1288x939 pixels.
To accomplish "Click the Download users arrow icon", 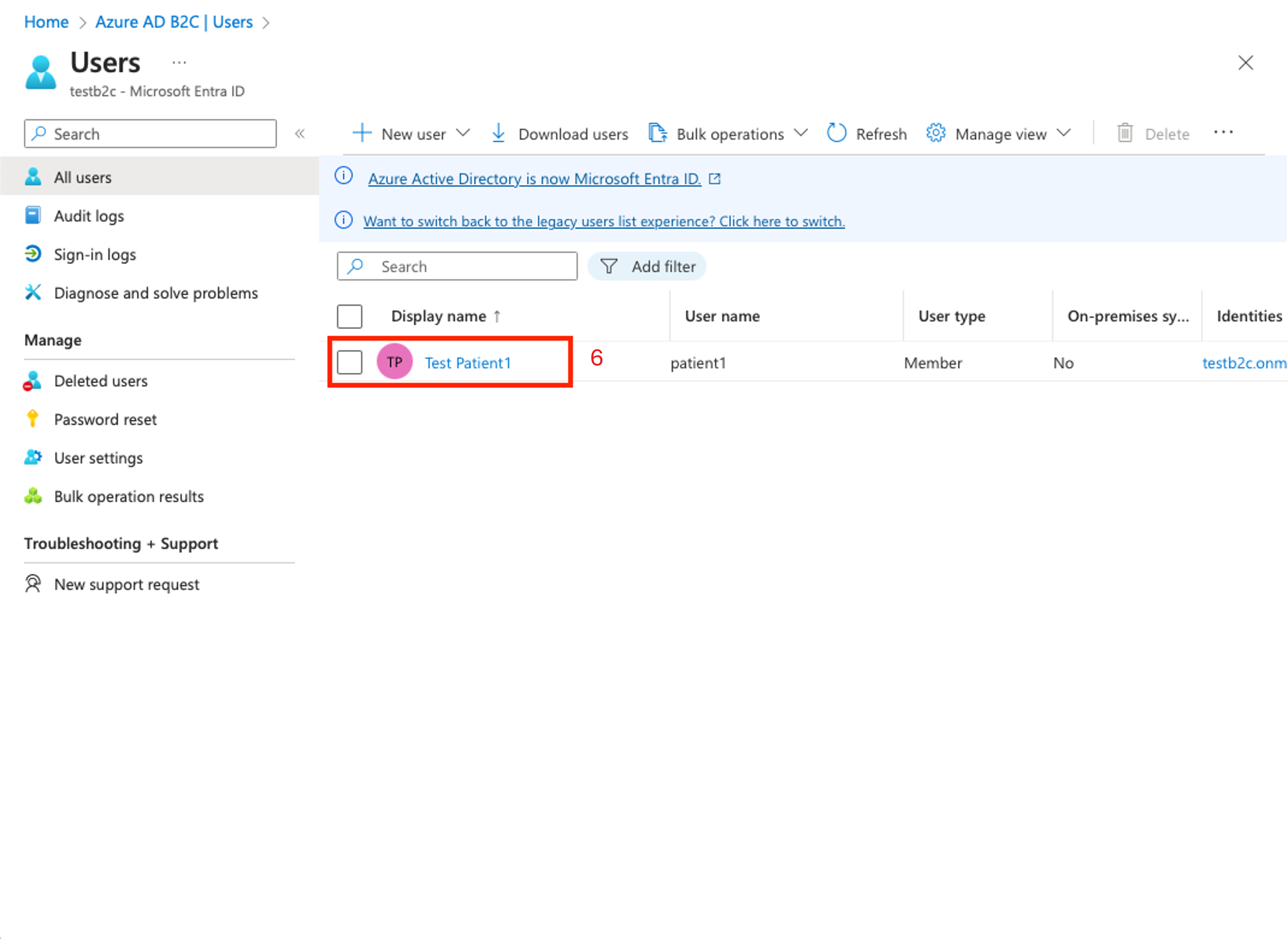I will tap(498, 134).
